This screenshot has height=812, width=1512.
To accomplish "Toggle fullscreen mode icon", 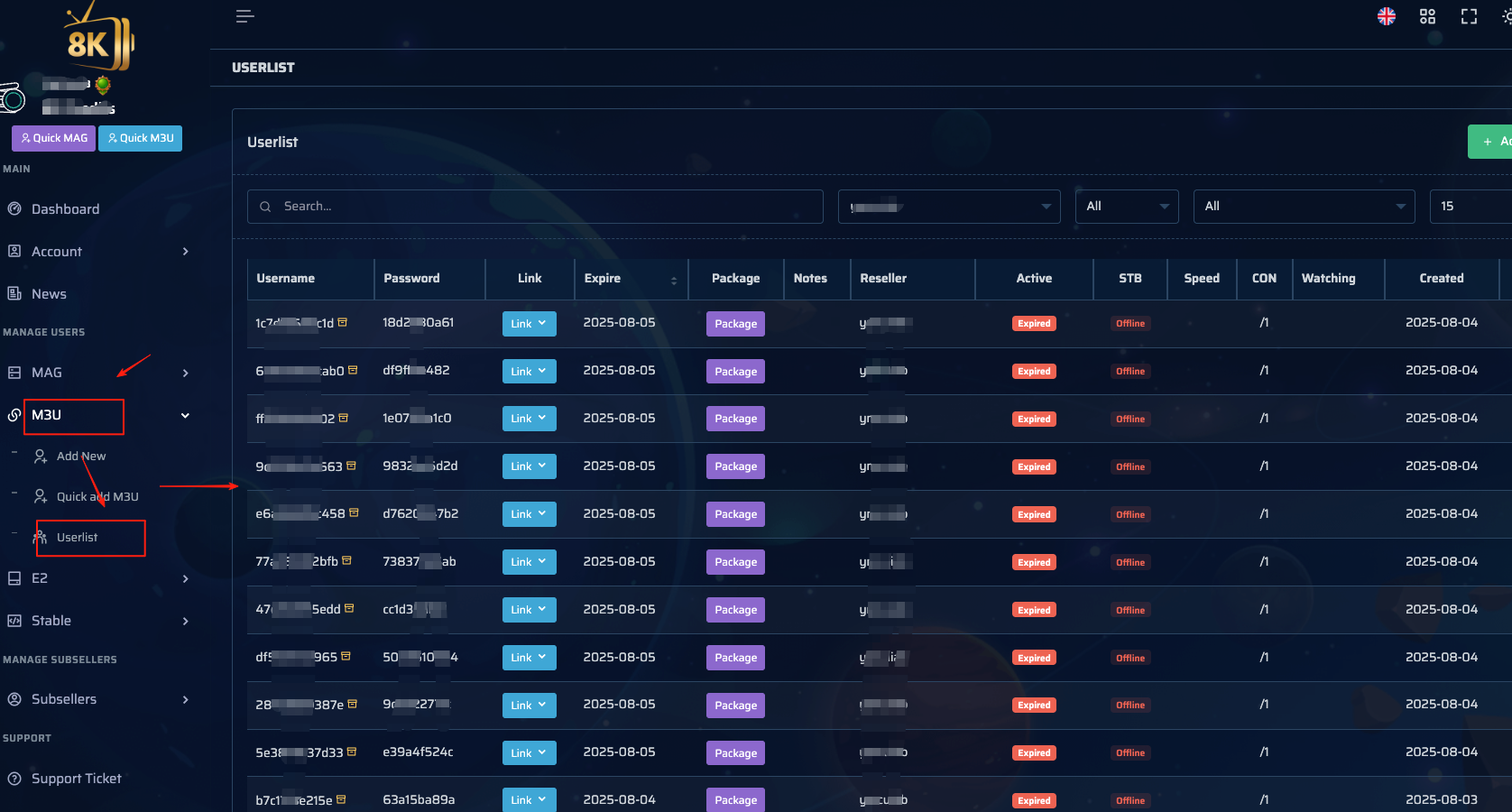I will tap(1469, 16).
